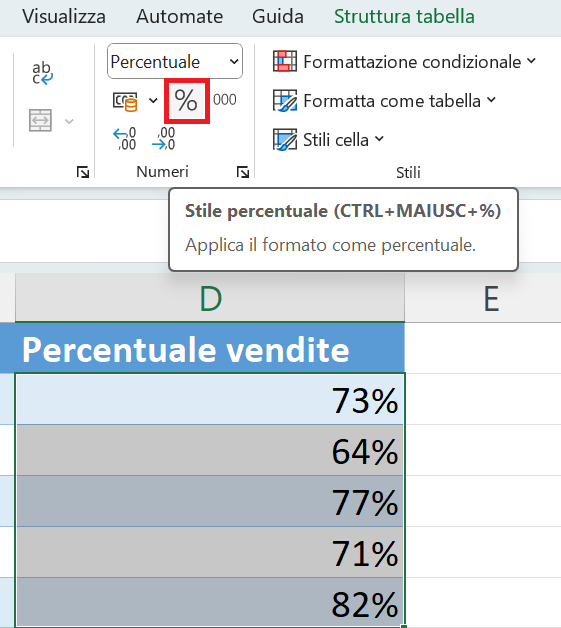561x628 pixels.
Task: Expand the currency format dropdown arrow
Action: (153, 101)
